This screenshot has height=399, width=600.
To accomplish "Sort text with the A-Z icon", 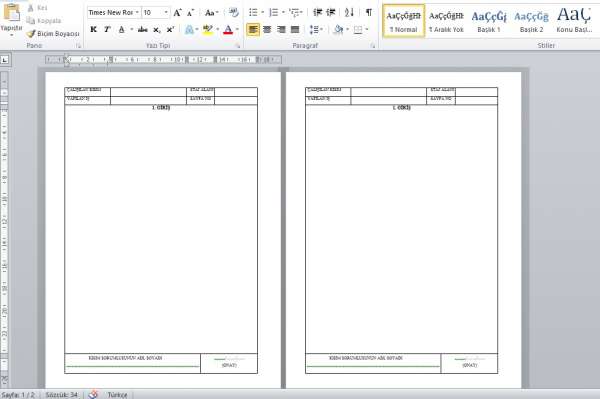I will click(349, 13).
